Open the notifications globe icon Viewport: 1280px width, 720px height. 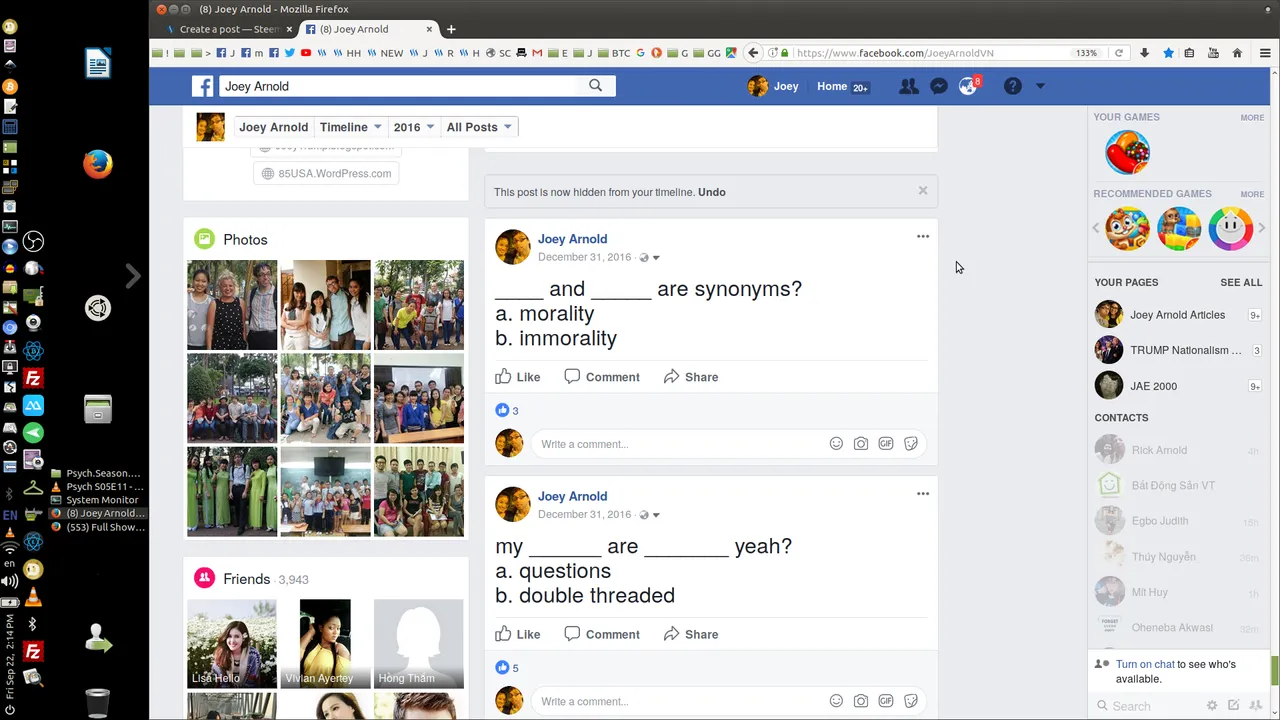click(x=967, y=87)
